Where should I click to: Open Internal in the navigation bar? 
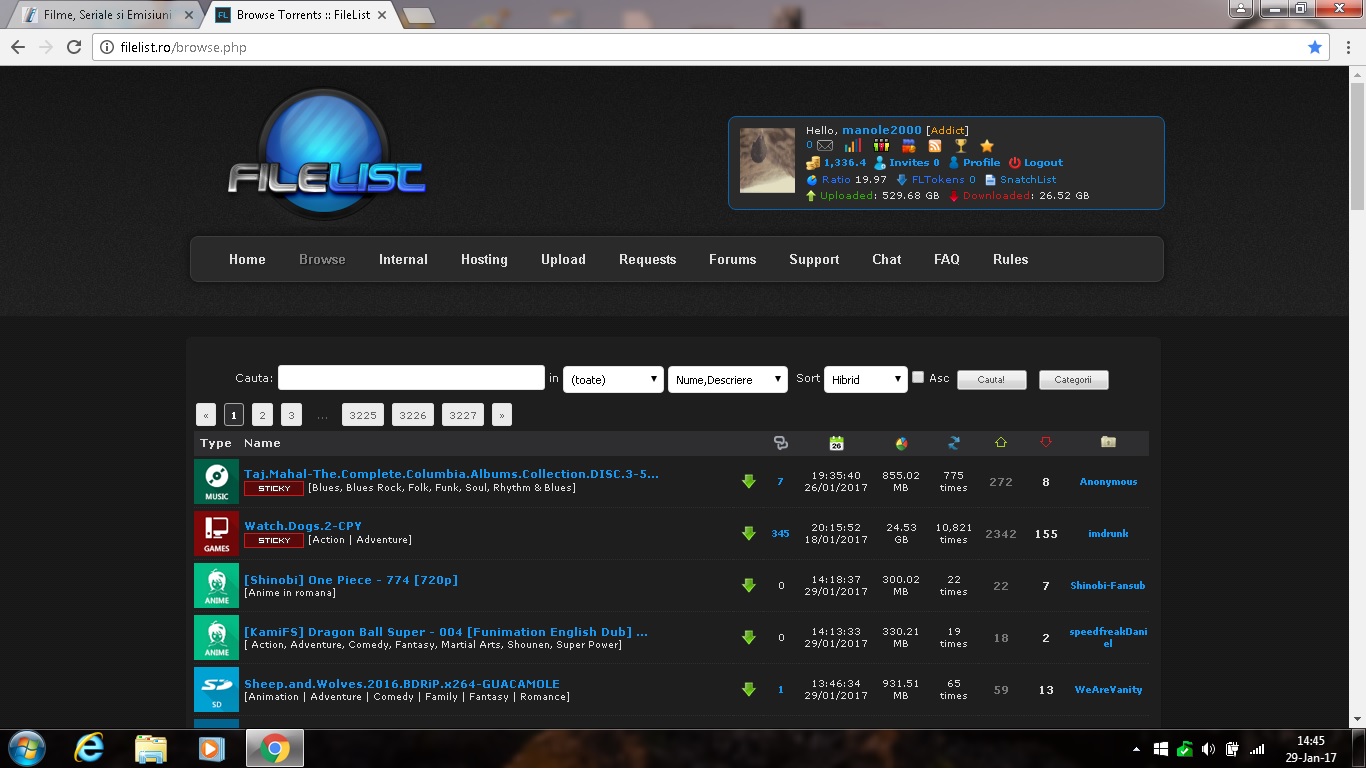click(403, 259)
